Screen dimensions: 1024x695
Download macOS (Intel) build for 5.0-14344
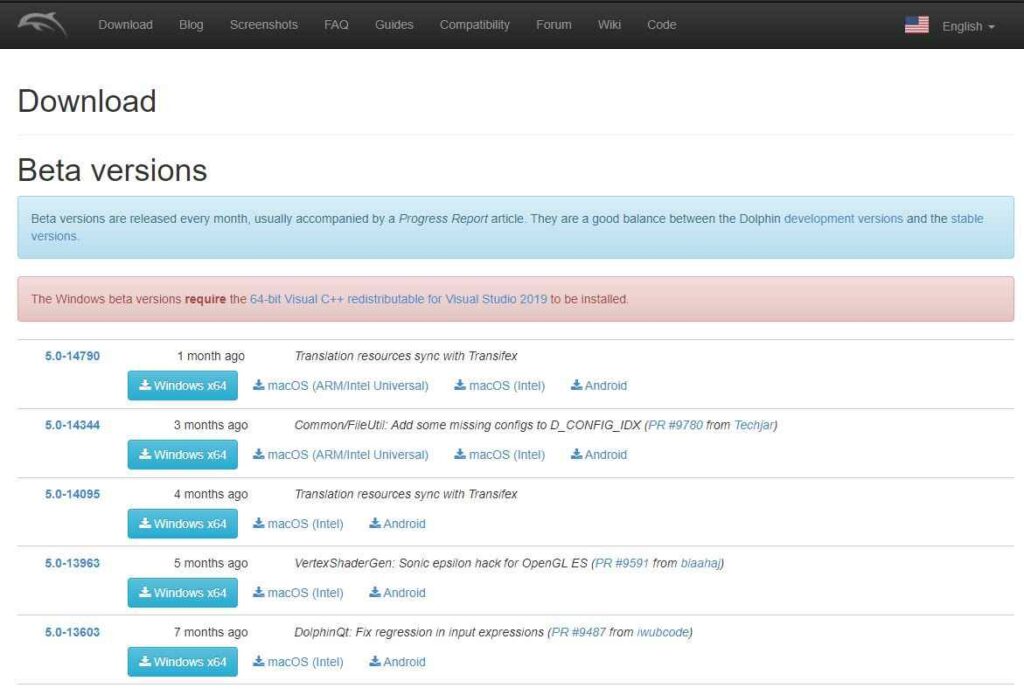pyautogui.click(x=499, y=454)
